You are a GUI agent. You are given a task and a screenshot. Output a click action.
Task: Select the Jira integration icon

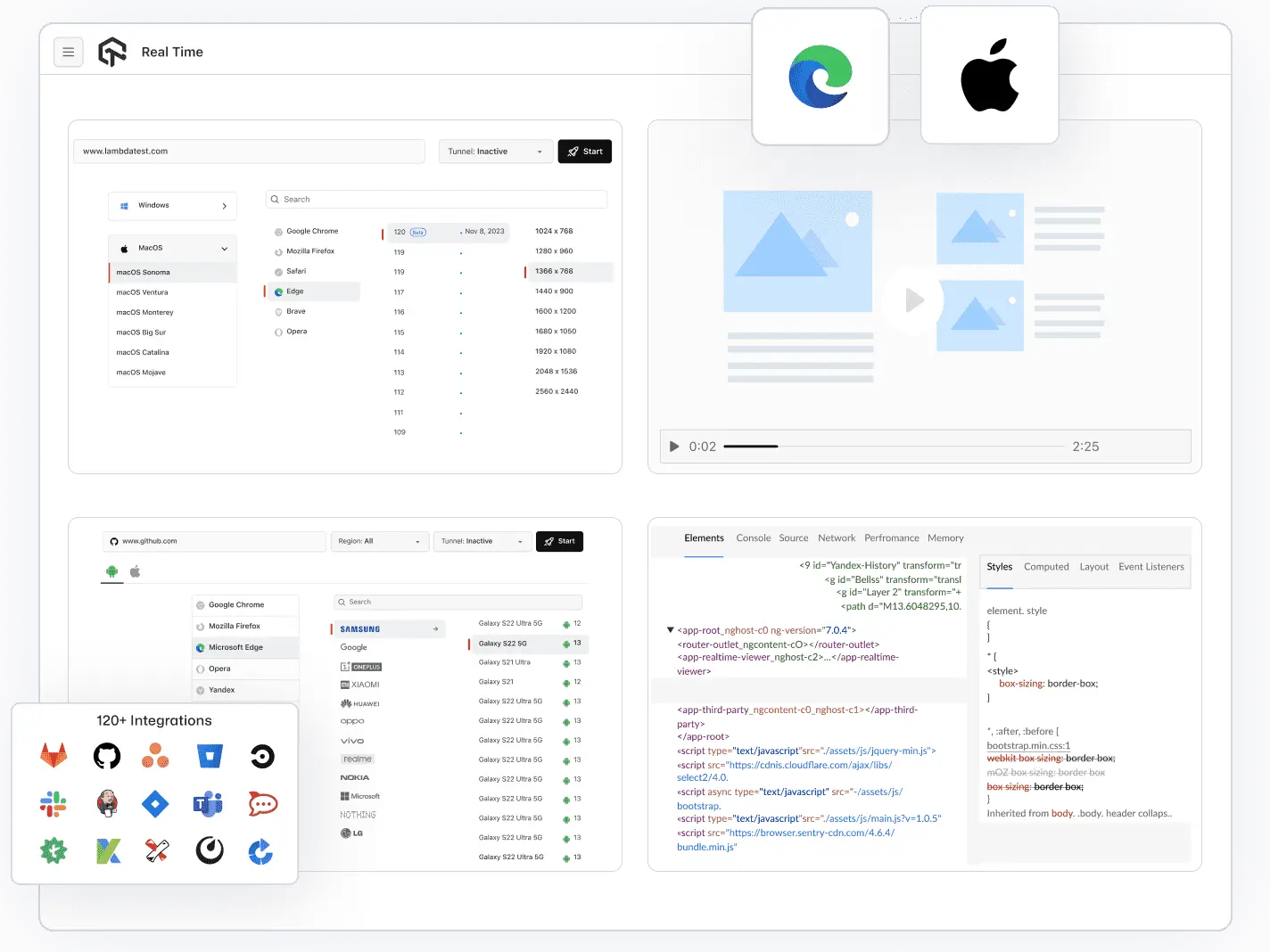click(x=155, y=803)
